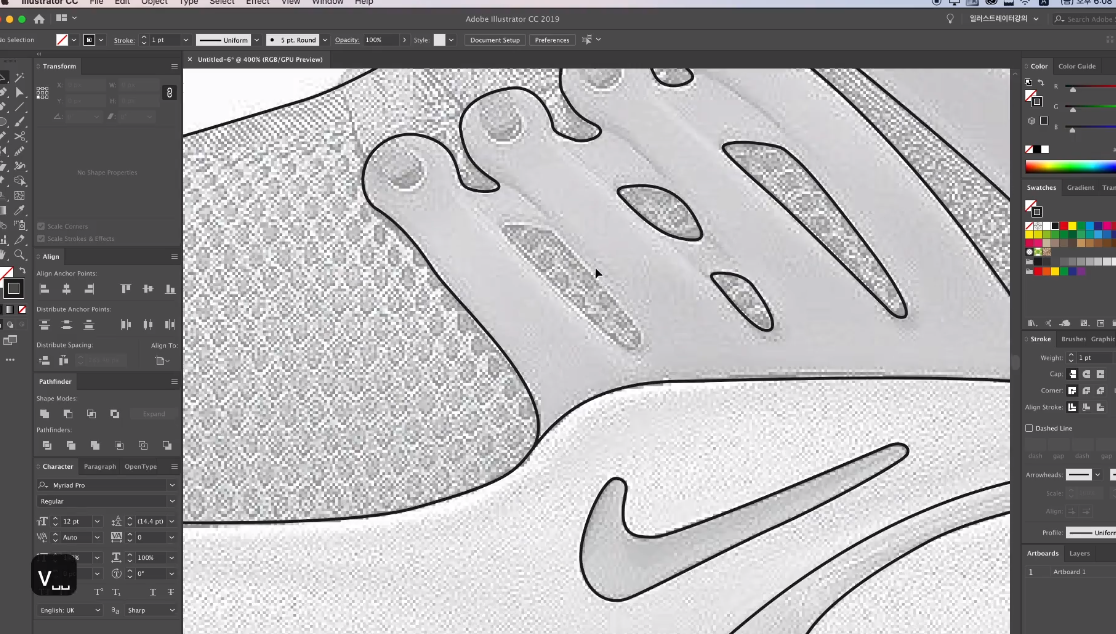
Task: Click Exclude shape mode icon
Action: [115, 413]
